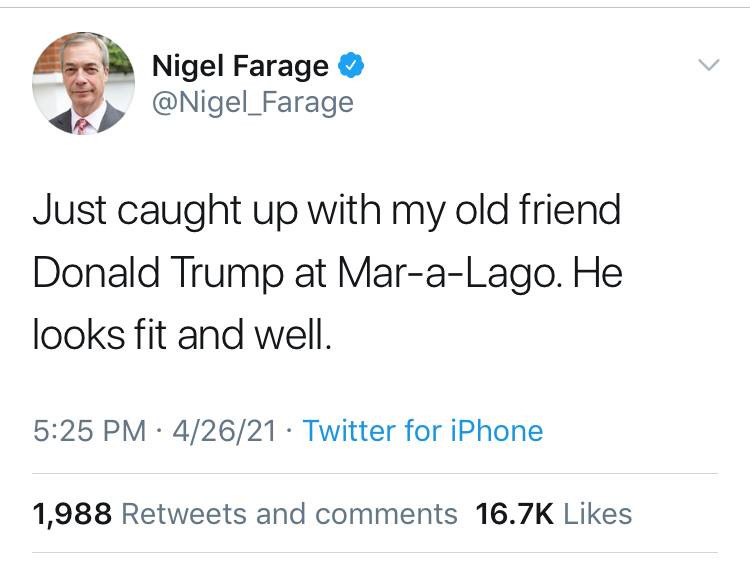Open the 1,988 retweet count

(72, 514)
